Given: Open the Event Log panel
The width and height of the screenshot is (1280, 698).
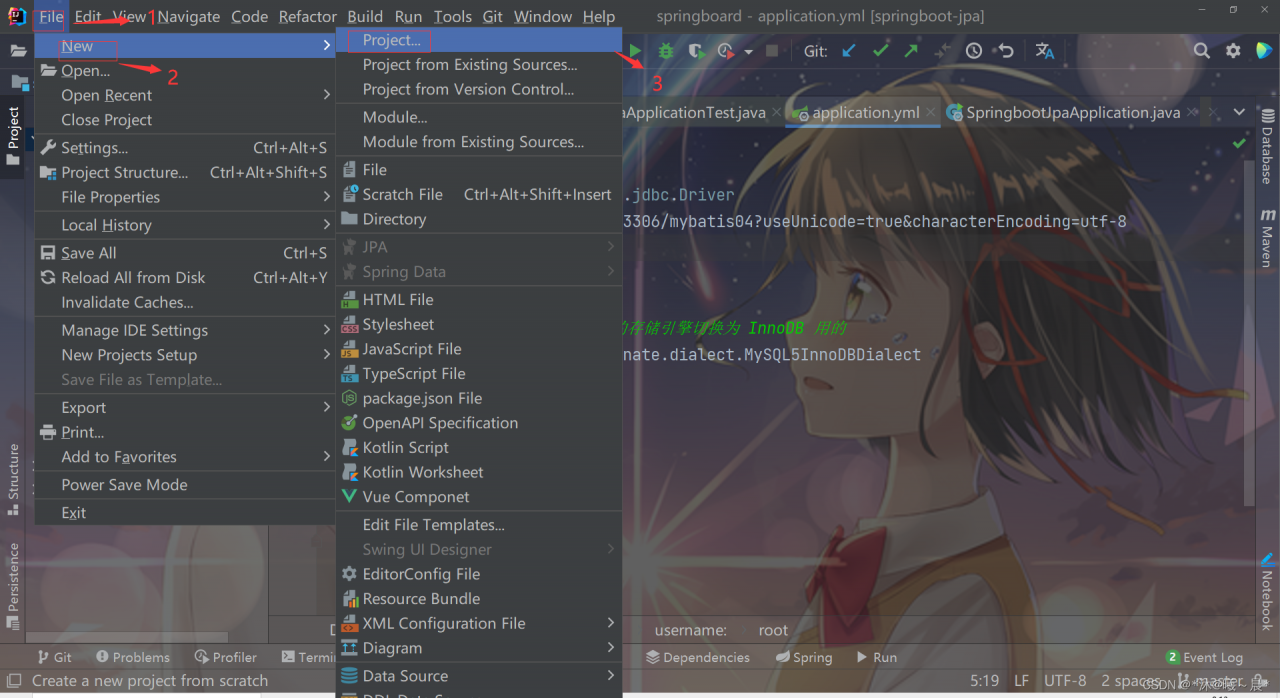Looking at the screenshot, I should (1204, 657).
